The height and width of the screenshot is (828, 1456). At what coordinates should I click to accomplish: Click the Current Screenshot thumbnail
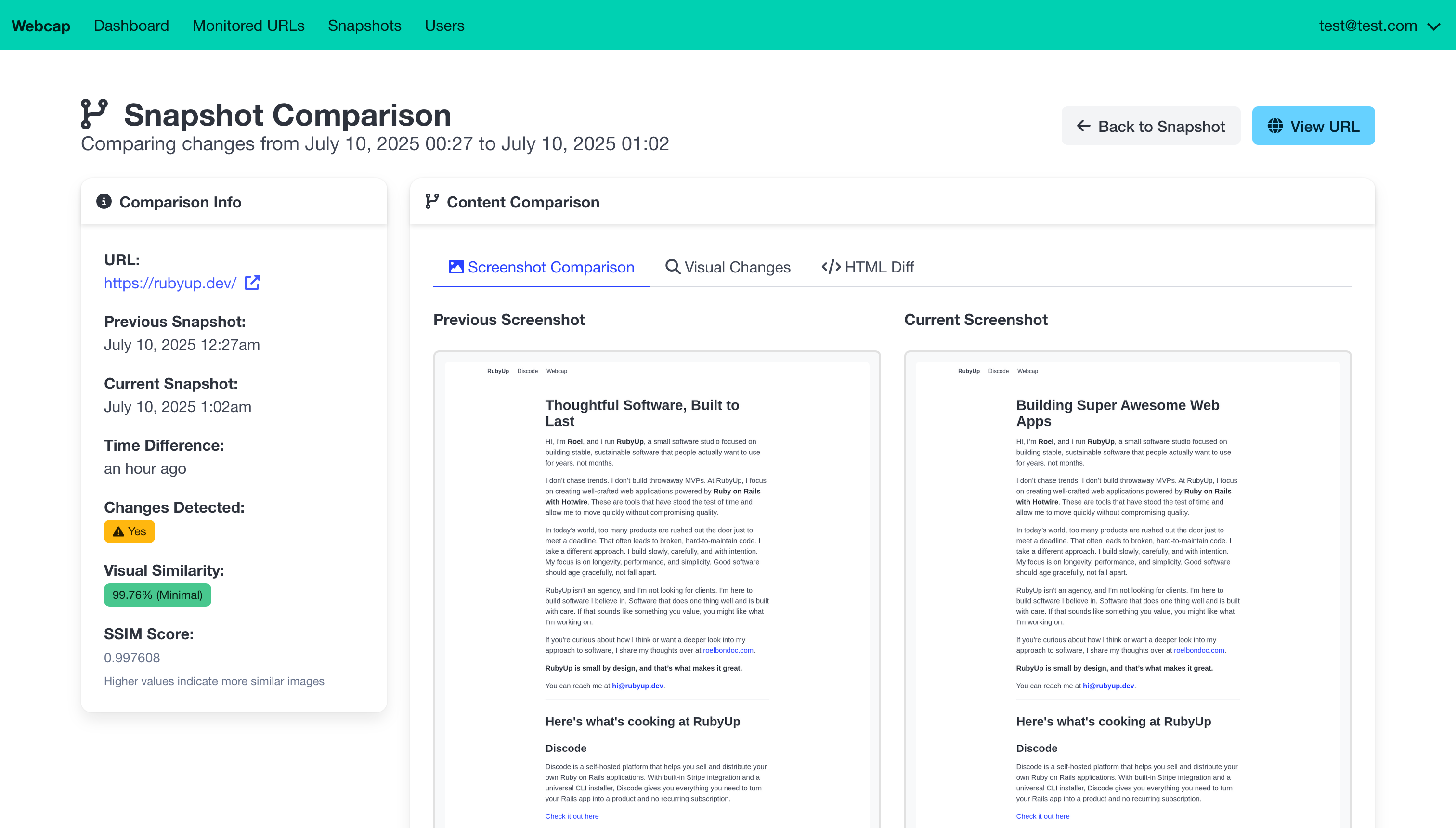(1128, 589)
